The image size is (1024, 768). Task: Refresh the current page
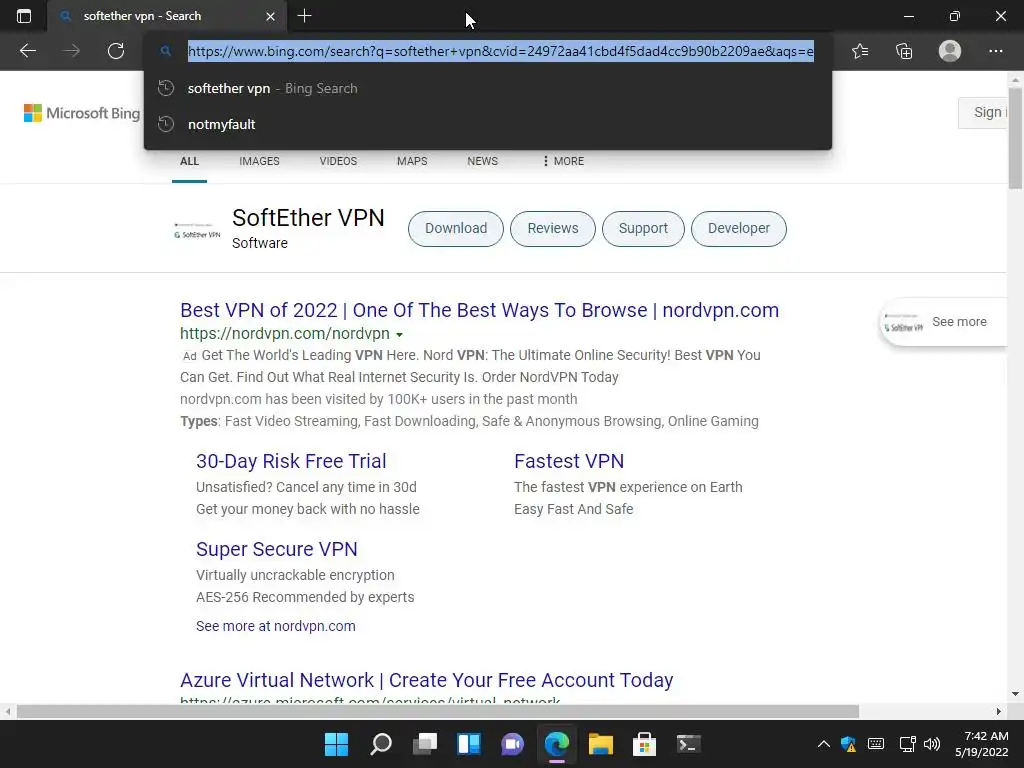pos(116,51)
